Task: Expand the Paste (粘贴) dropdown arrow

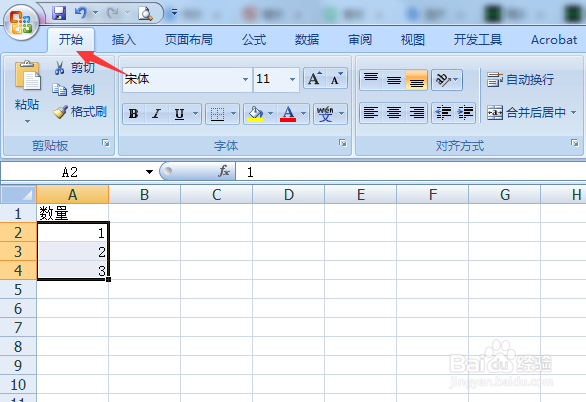Action: pos(27,121)
